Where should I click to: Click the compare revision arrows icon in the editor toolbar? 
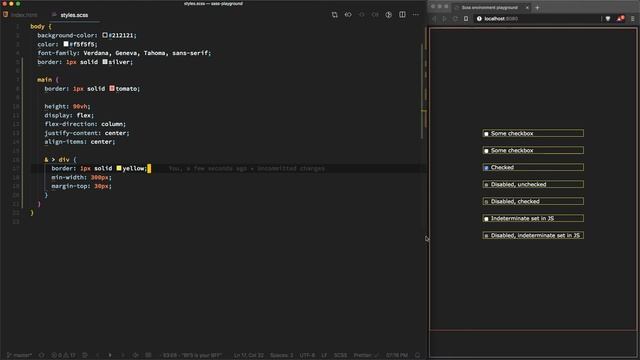pos(348,15)
